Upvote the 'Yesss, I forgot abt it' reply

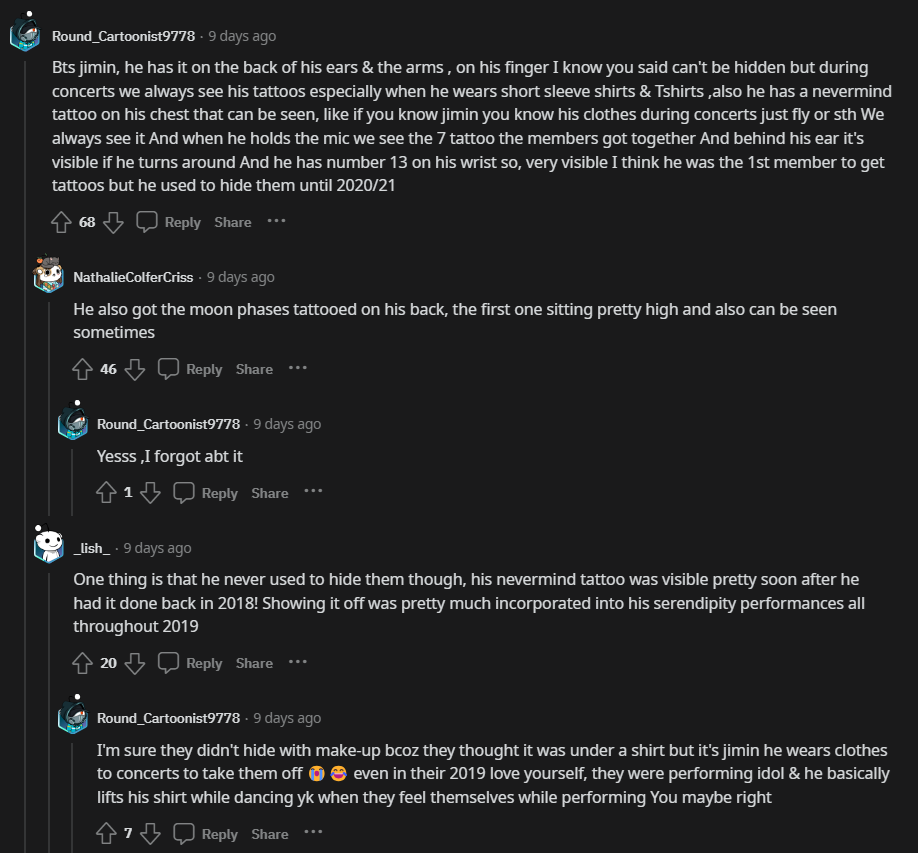click(107, 493)
